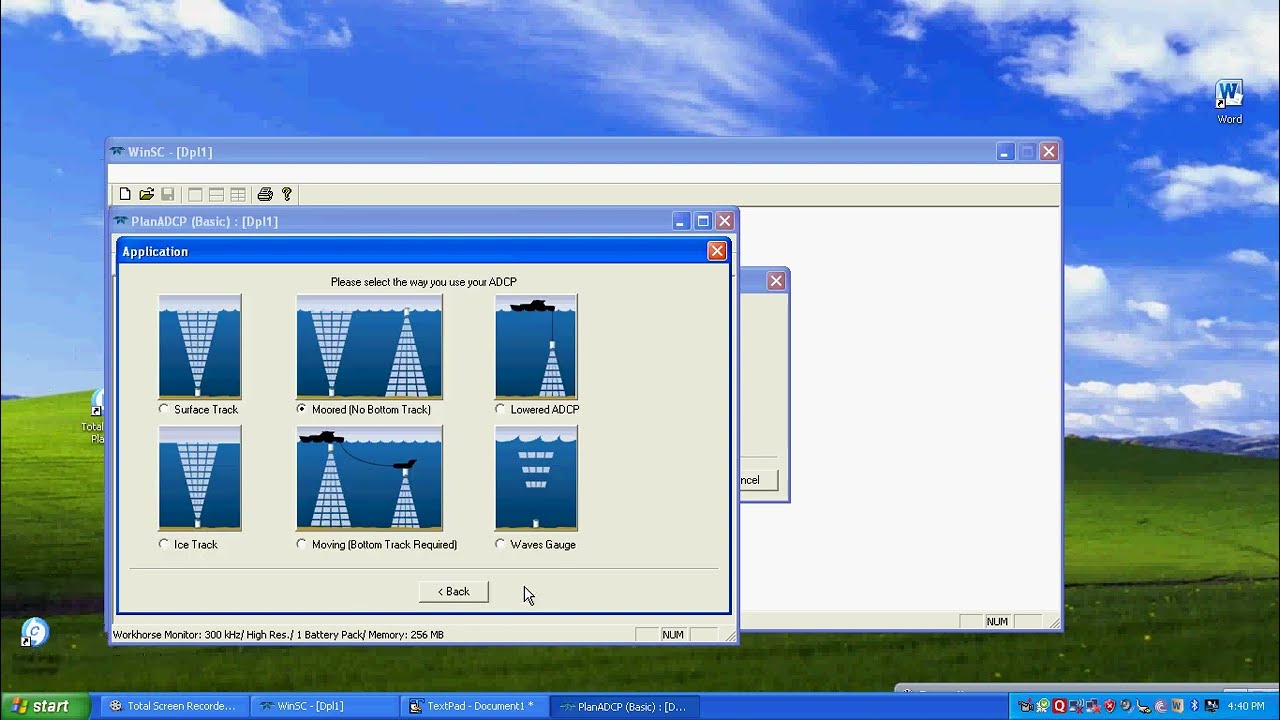This screenshot has height=720, width=1280.
Task: Click the WinSC title bar app icon
Action: (x=118, y=152)
